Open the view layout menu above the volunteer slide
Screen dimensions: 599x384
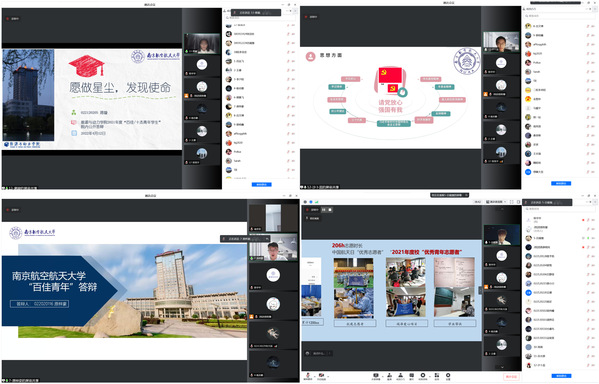[x=496, y=202]
